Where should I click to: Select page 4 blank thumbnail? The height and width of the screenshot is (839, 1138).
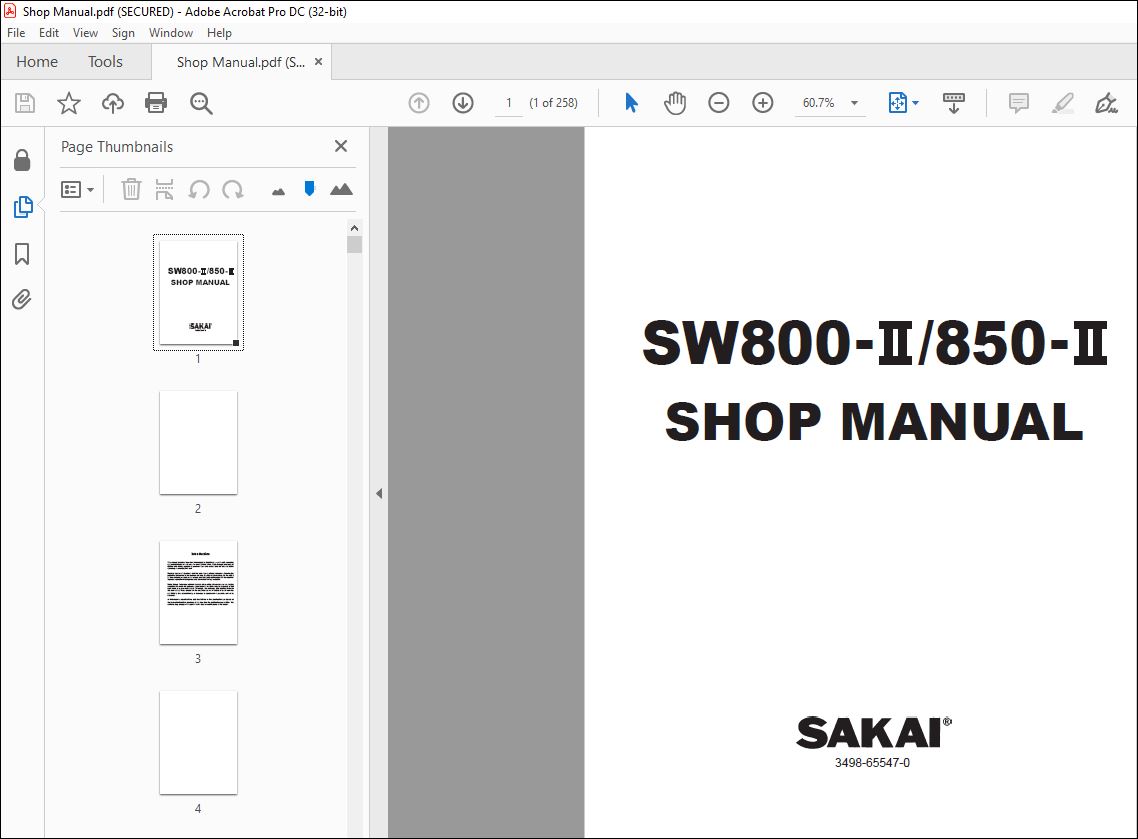[x=198, y=742]
